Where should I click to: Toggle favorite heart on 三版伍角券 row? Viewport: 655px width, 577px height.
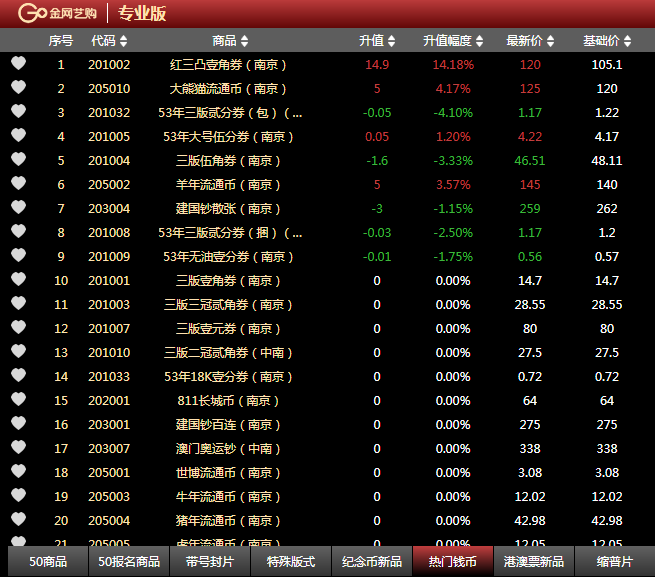click(x=18, y=159)
